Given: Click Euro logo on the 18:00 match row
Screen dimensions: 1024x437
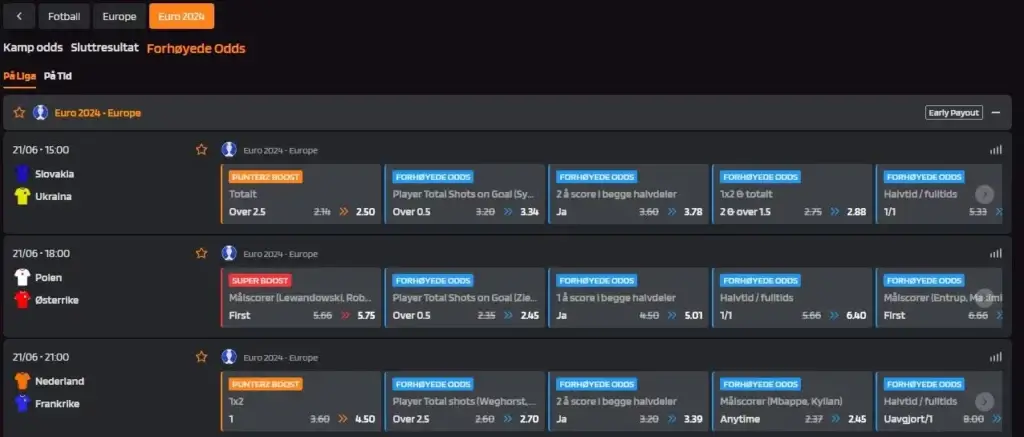Looking at the screenshot, I should 229,253.
